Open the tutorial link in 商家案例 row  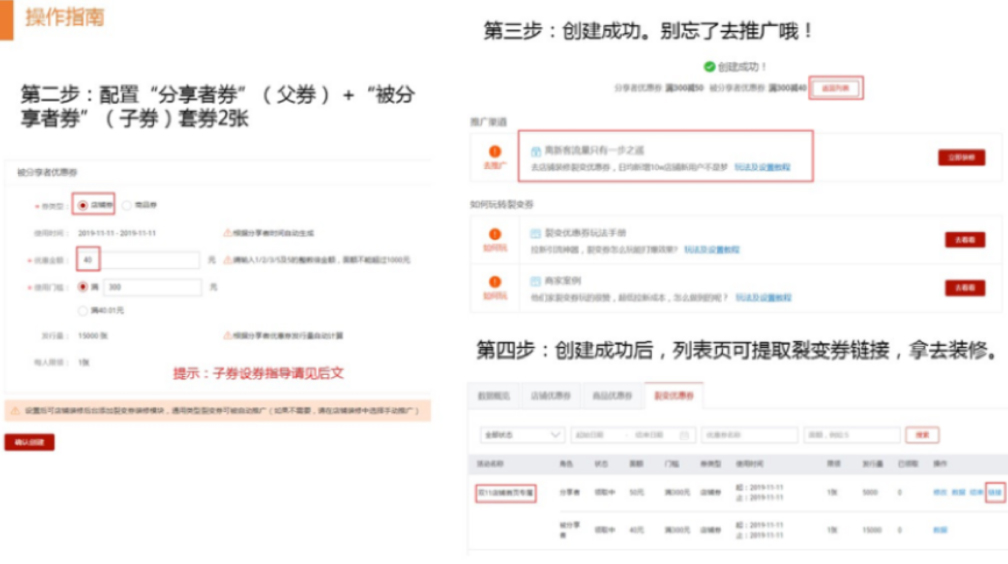coord(763,298)
